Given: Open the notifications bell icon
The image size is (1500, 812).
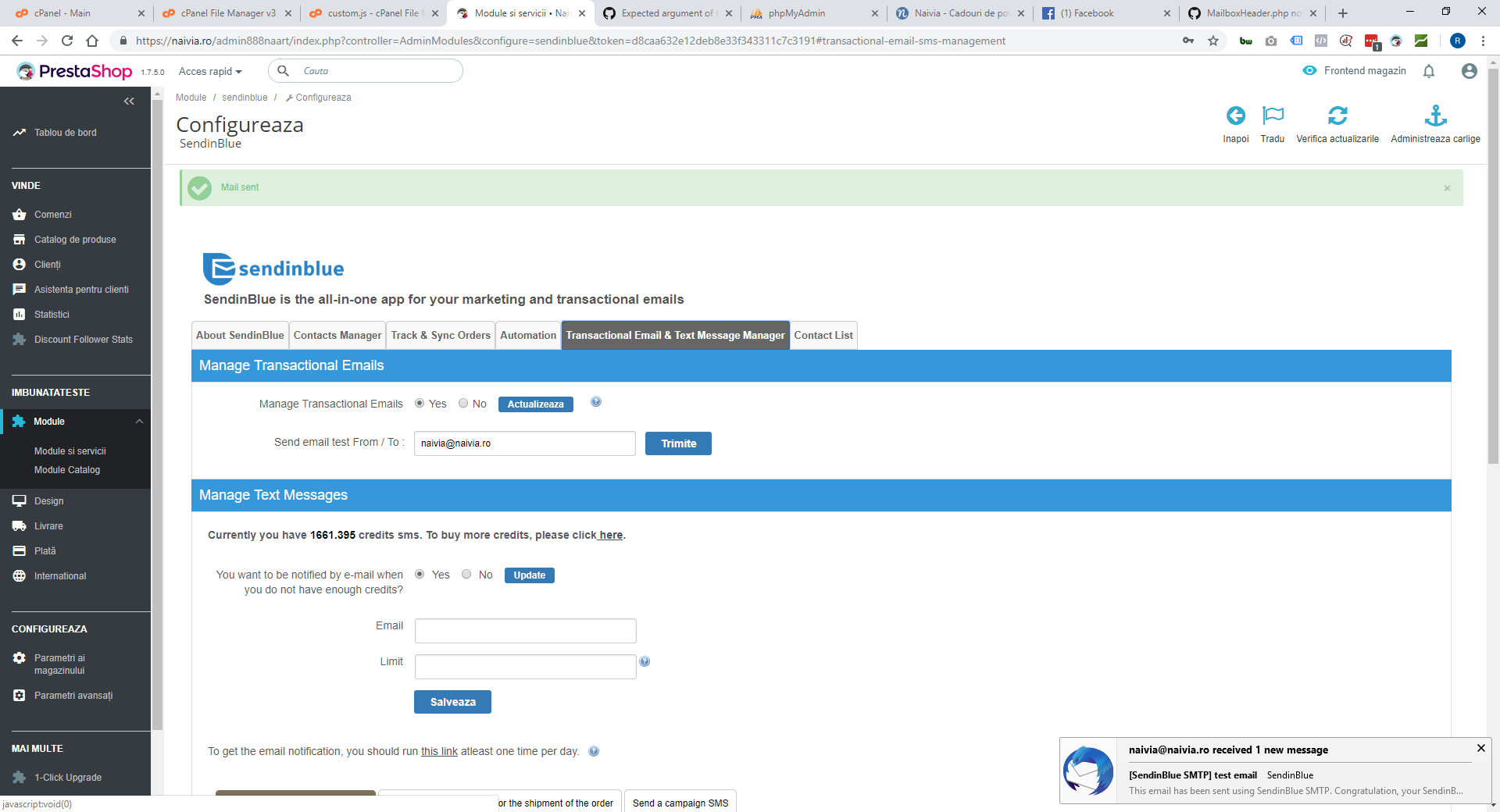Looking at the screenshot, I should pos(1429,71).
